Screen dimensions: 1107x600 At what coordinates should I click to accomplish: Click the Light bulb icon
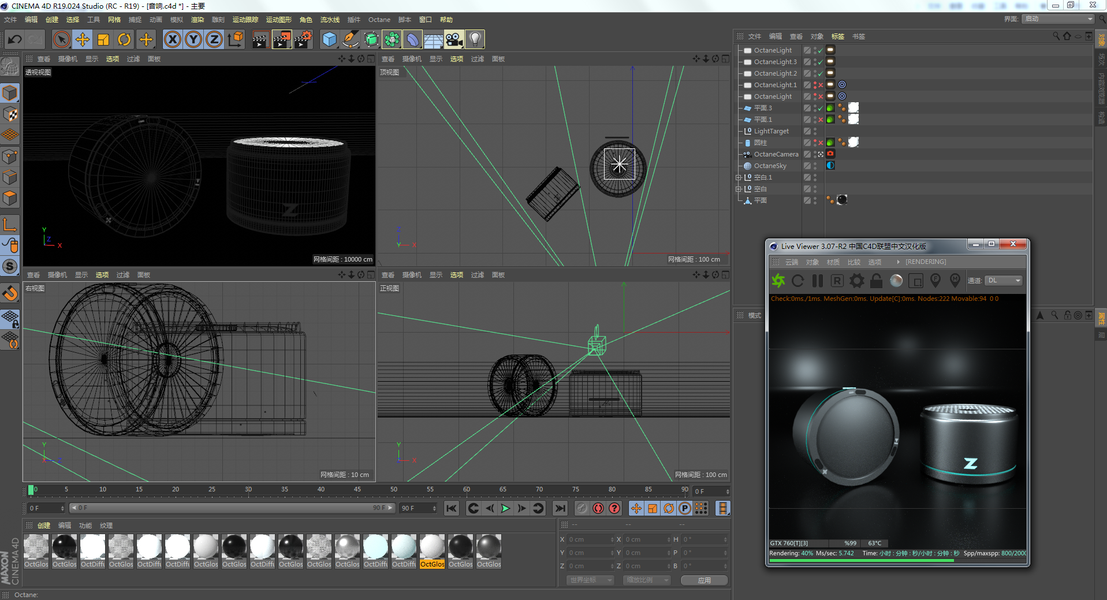[x=475, y=40]
